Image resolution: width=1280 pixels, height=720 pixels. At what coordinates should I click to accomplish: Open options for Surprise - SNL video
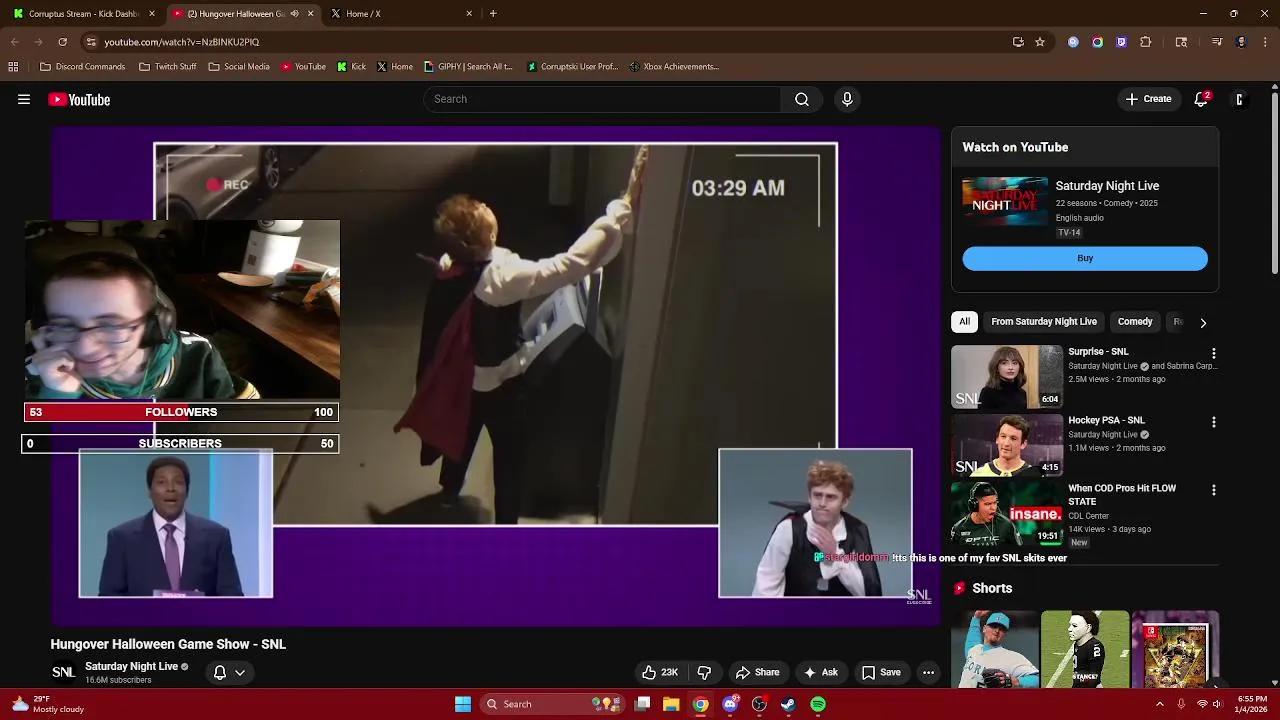tap(1213, 353)
